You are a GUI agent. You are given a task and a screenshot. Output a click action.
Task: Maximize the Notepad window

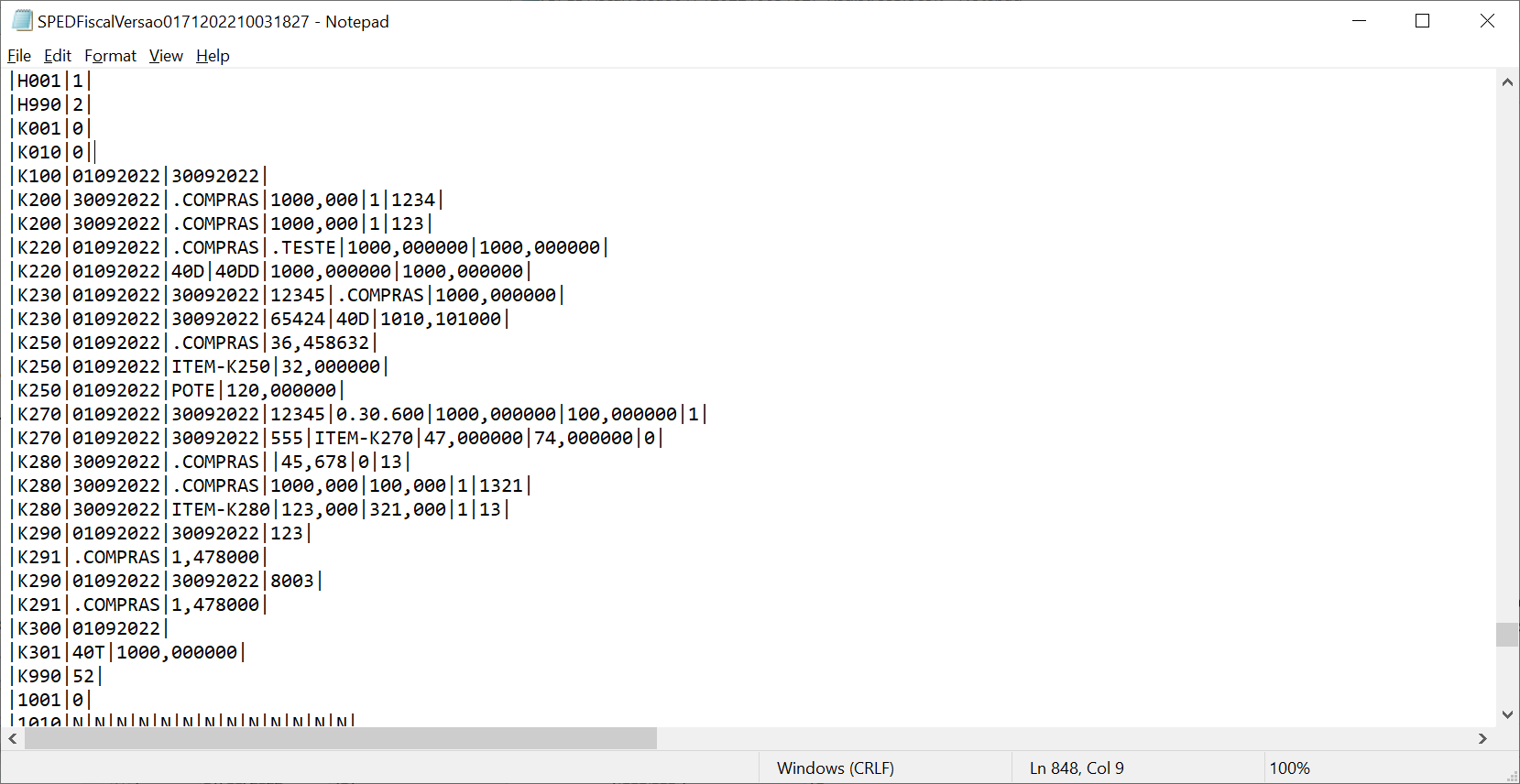pos(1422,21)
